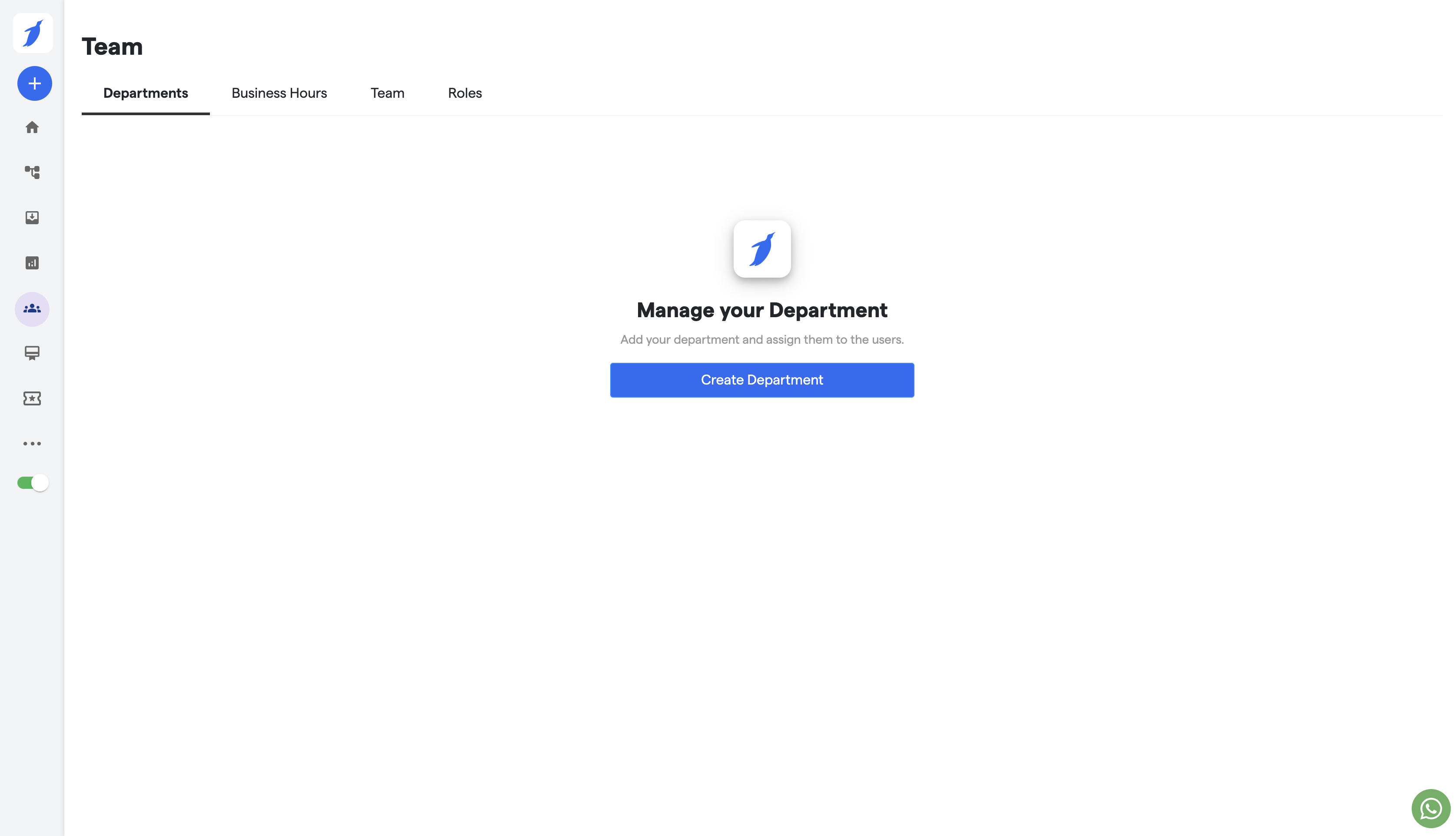
Task: Open the Team tab
Action: click(x=387, y=93)
